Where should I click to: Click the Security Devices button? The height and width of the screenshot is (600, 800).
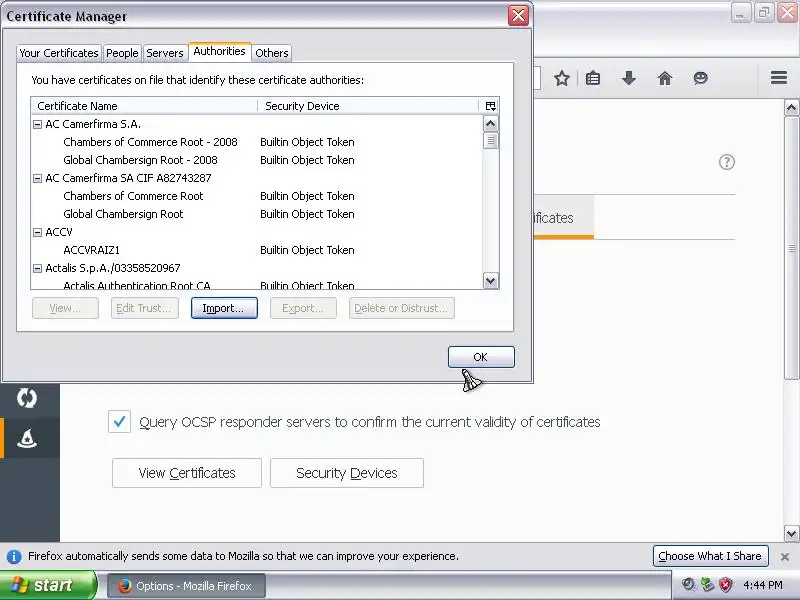pos(347,473)
